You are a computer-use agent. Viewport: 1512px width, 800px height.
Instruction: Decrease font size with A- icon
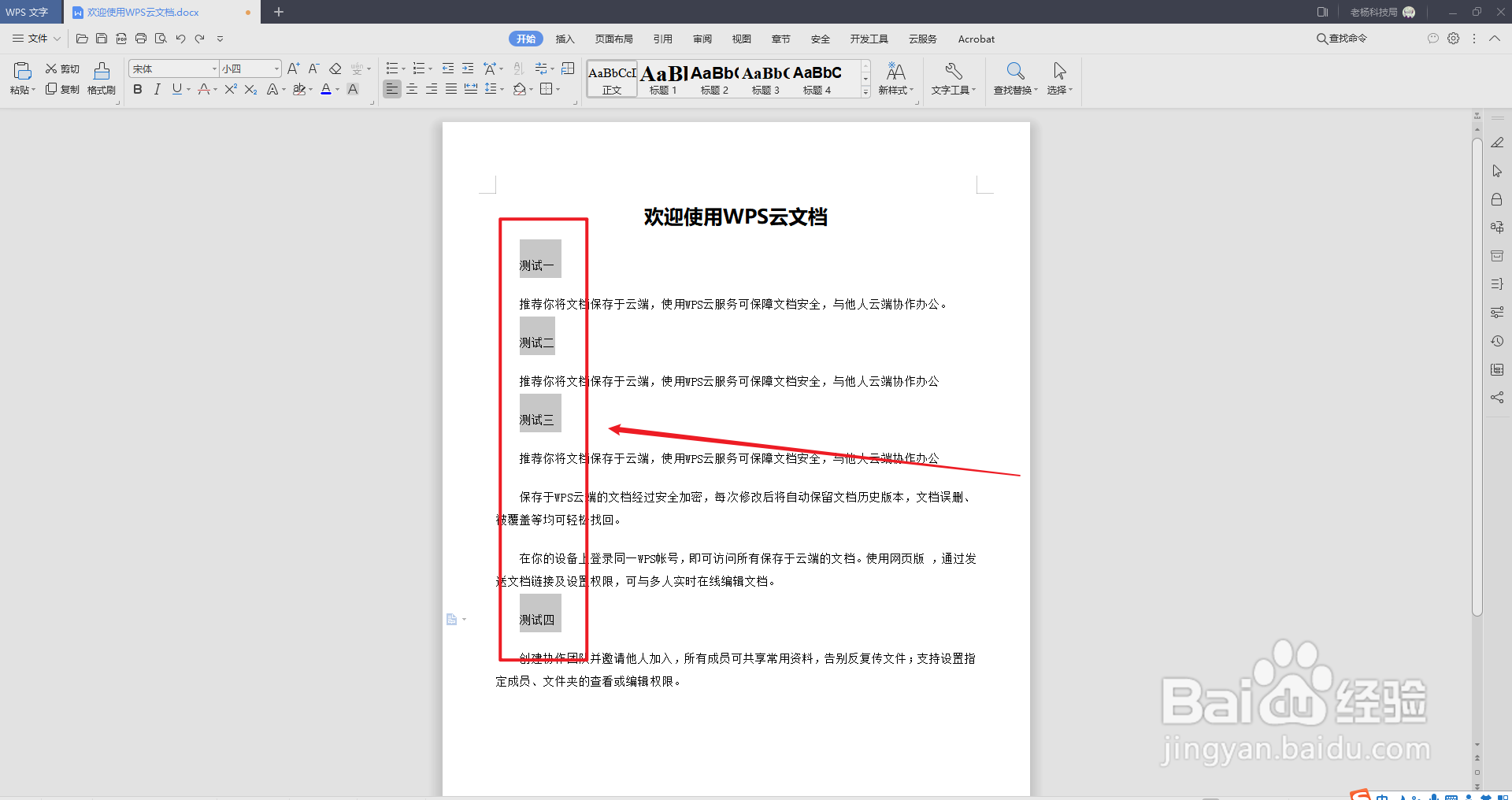(313, 69)
